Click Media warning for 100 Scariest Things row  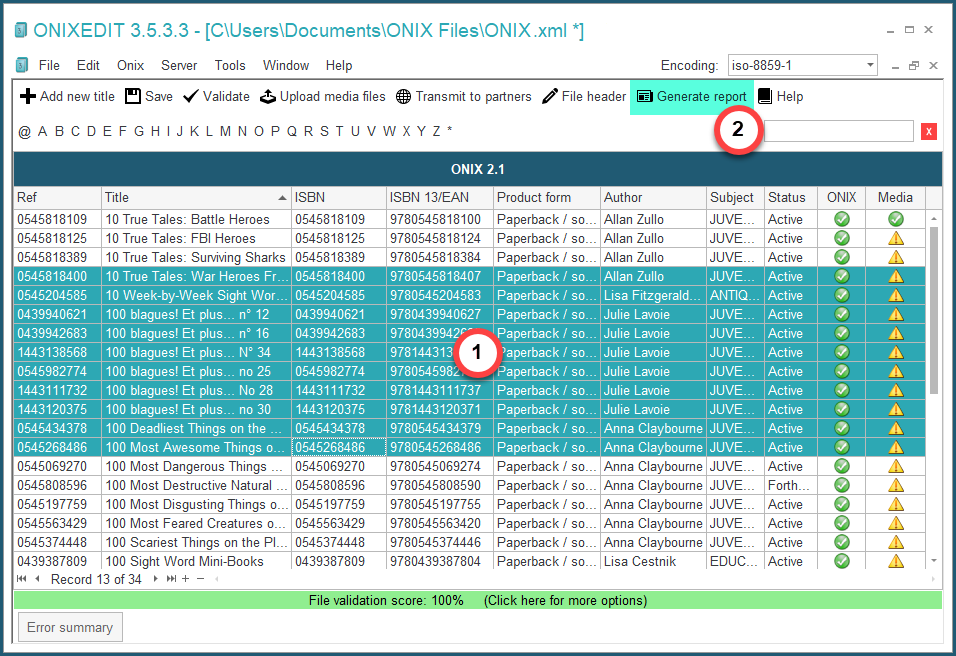pos(896,542)
